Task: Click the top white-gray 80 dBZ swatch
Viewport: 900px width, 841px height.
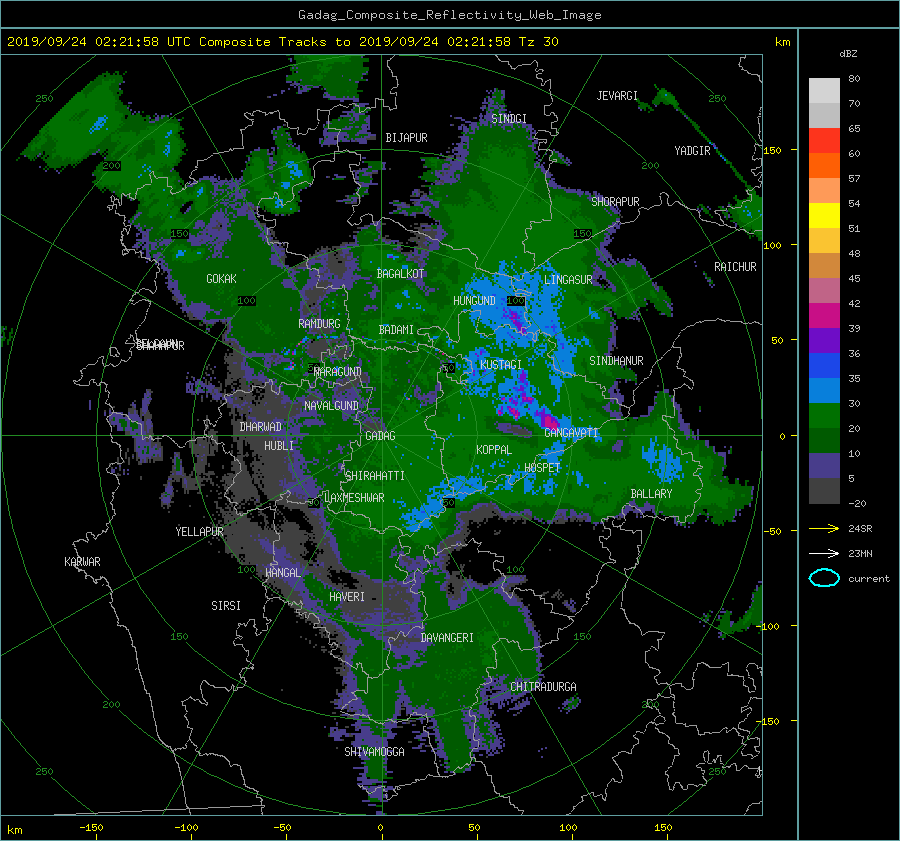Action: [x=824, y=91]
